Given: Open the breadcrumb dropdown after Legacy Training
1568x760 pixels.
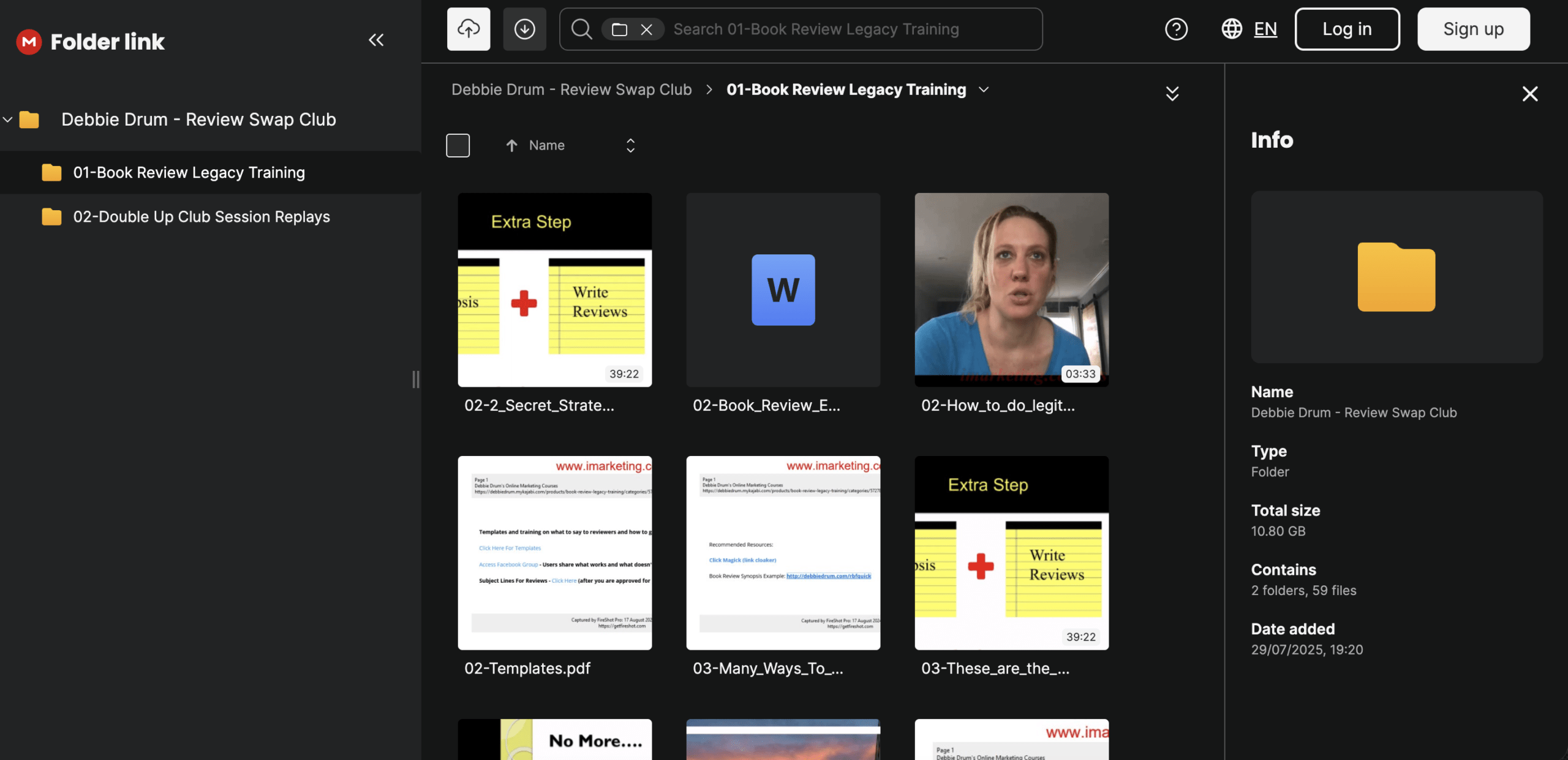Looking at the screenshot, I should pos(984,89).
